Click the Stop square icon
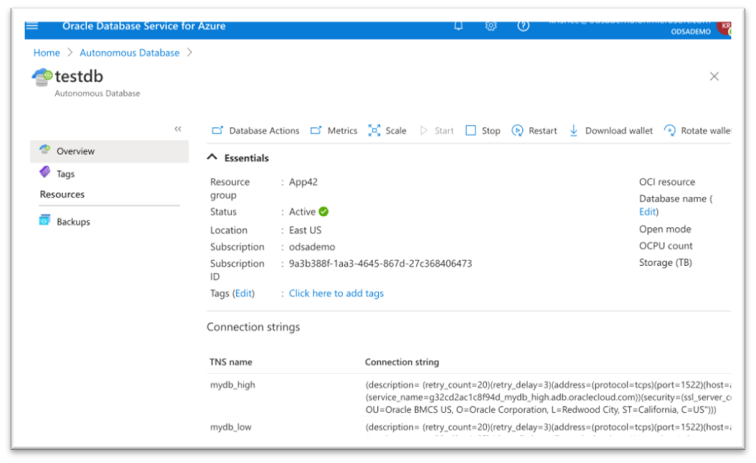756x463 pixels. [471, 130]
